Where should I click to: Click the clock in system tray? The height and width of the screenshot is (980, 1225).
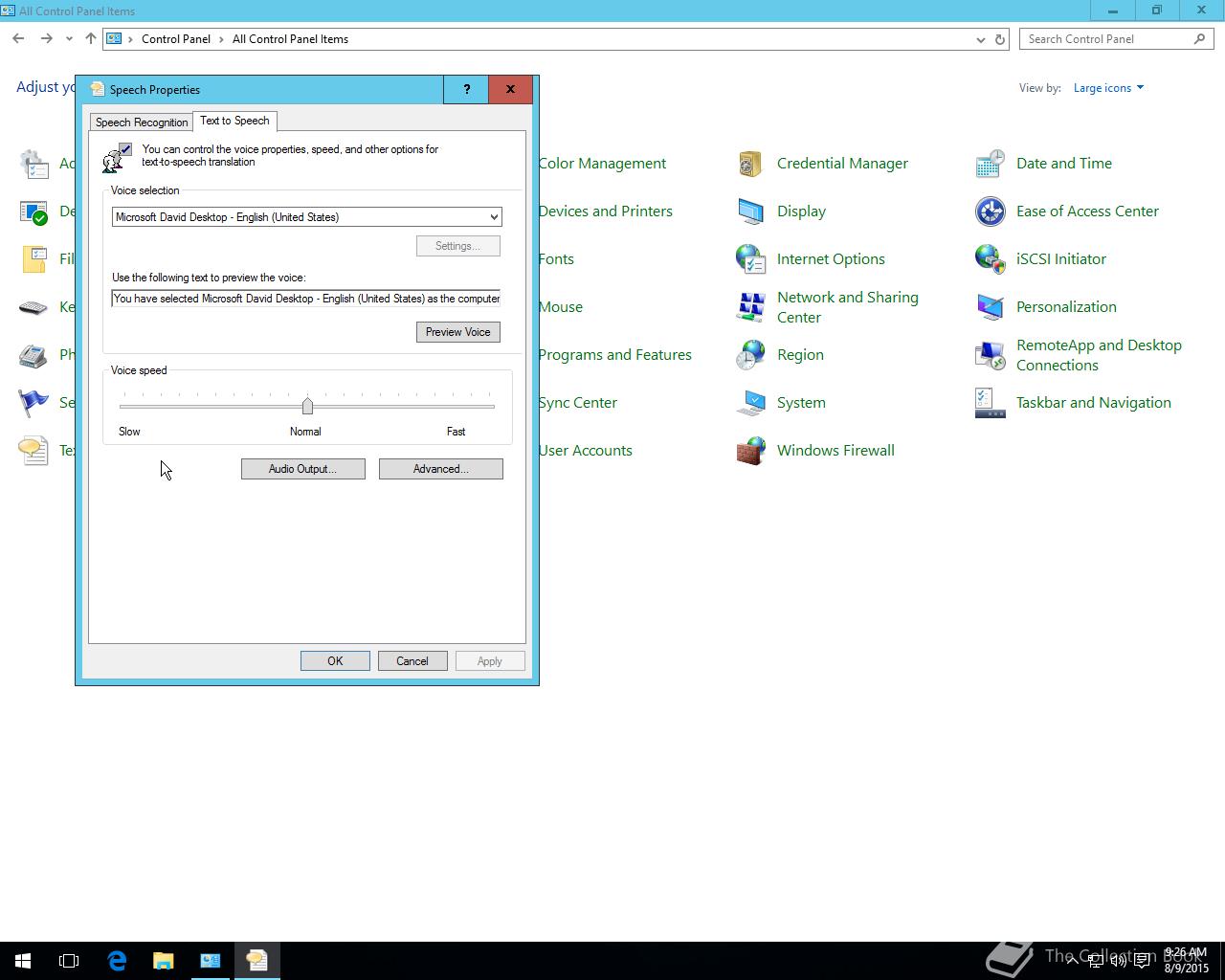pyautogui.click(x=1185, y=961)
